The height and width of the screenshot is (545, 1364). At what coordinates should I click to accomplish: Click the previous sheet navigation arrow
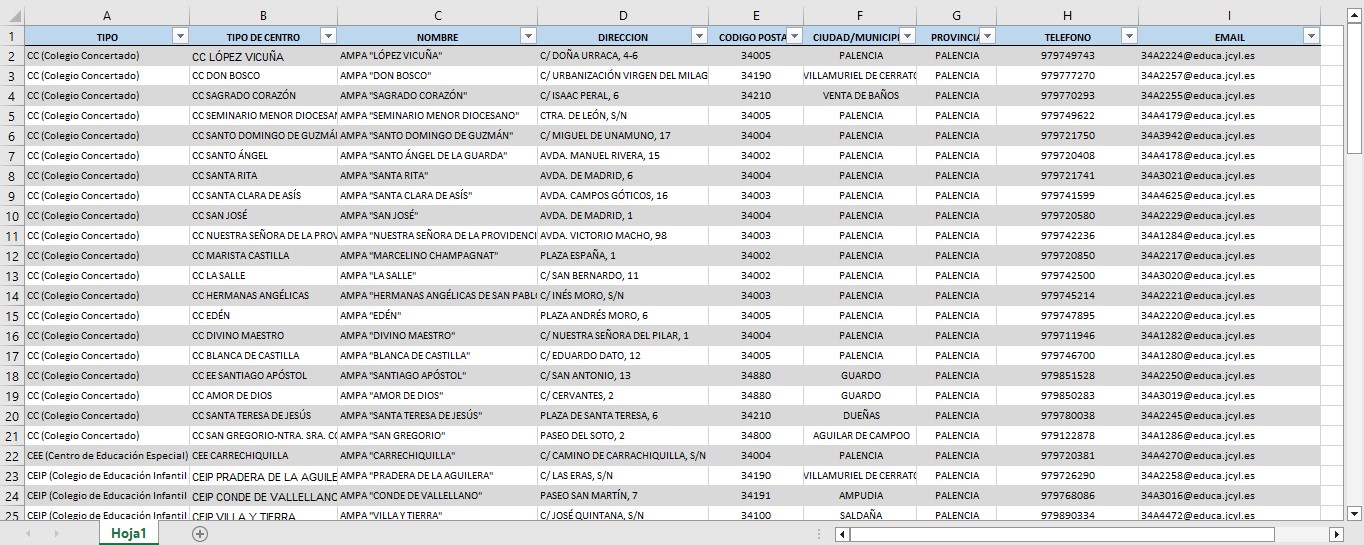pyautogui.click(x=28, y=534)
